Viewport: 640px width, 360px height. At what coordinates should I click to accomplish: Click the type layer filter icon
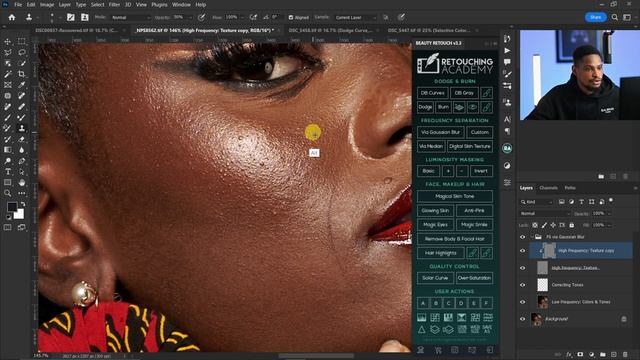pos(581,202)
